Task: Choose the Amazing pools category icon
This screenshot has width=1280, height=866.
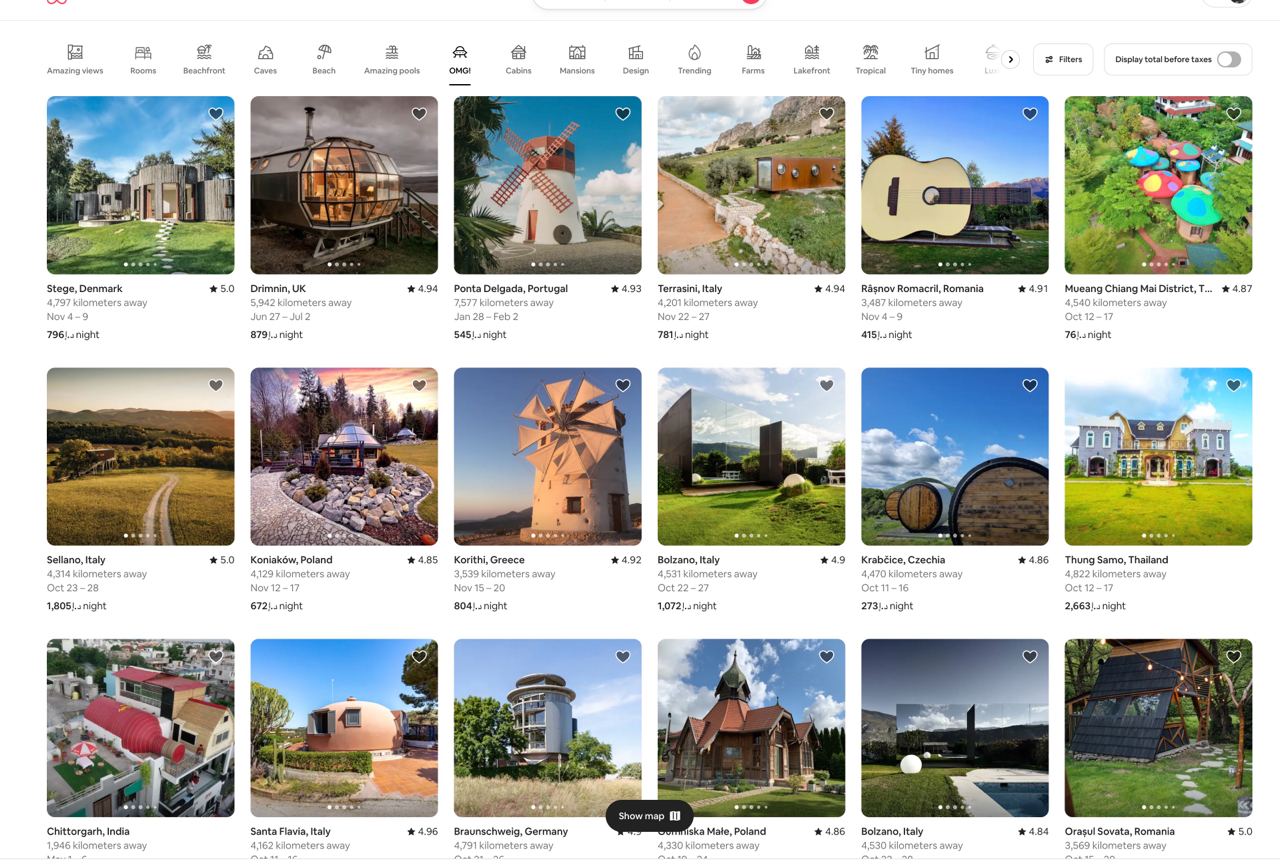Action: 392,53
